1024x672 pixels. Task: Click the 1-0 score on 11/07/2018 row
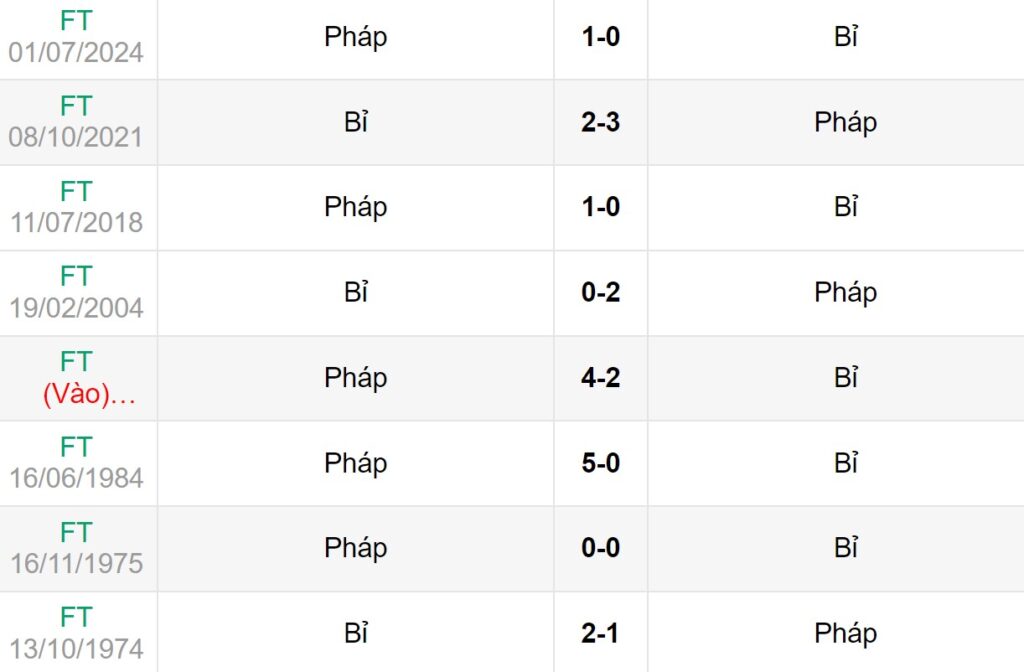point(600,207)
